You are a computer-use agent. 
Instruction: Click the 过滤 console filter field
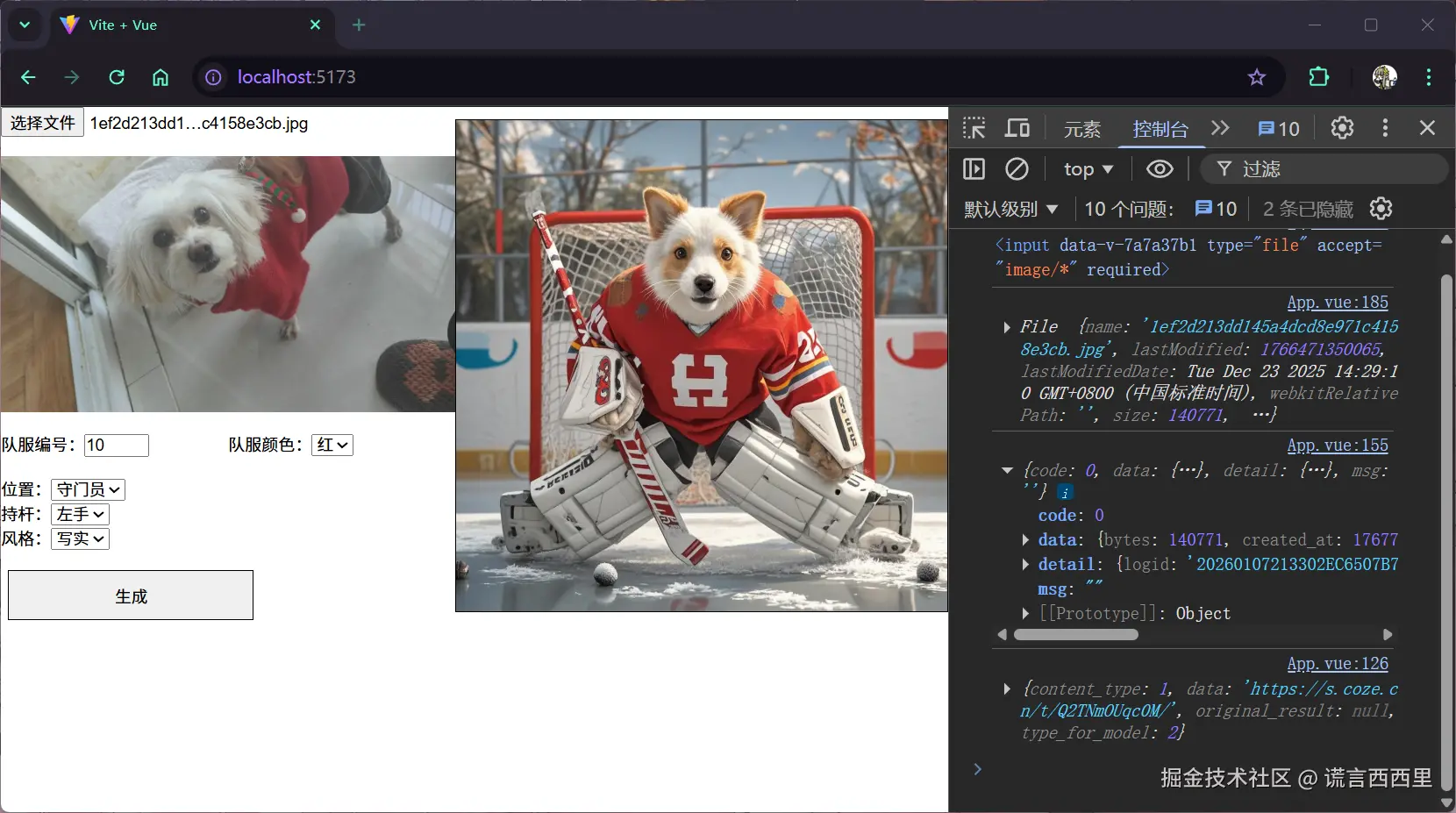coord(1324,168)
